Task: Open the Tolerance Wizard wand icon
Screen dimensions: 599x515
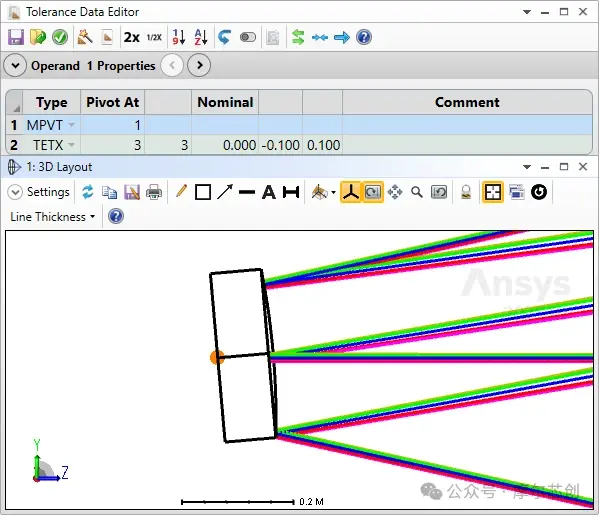Action: (84, 37)
